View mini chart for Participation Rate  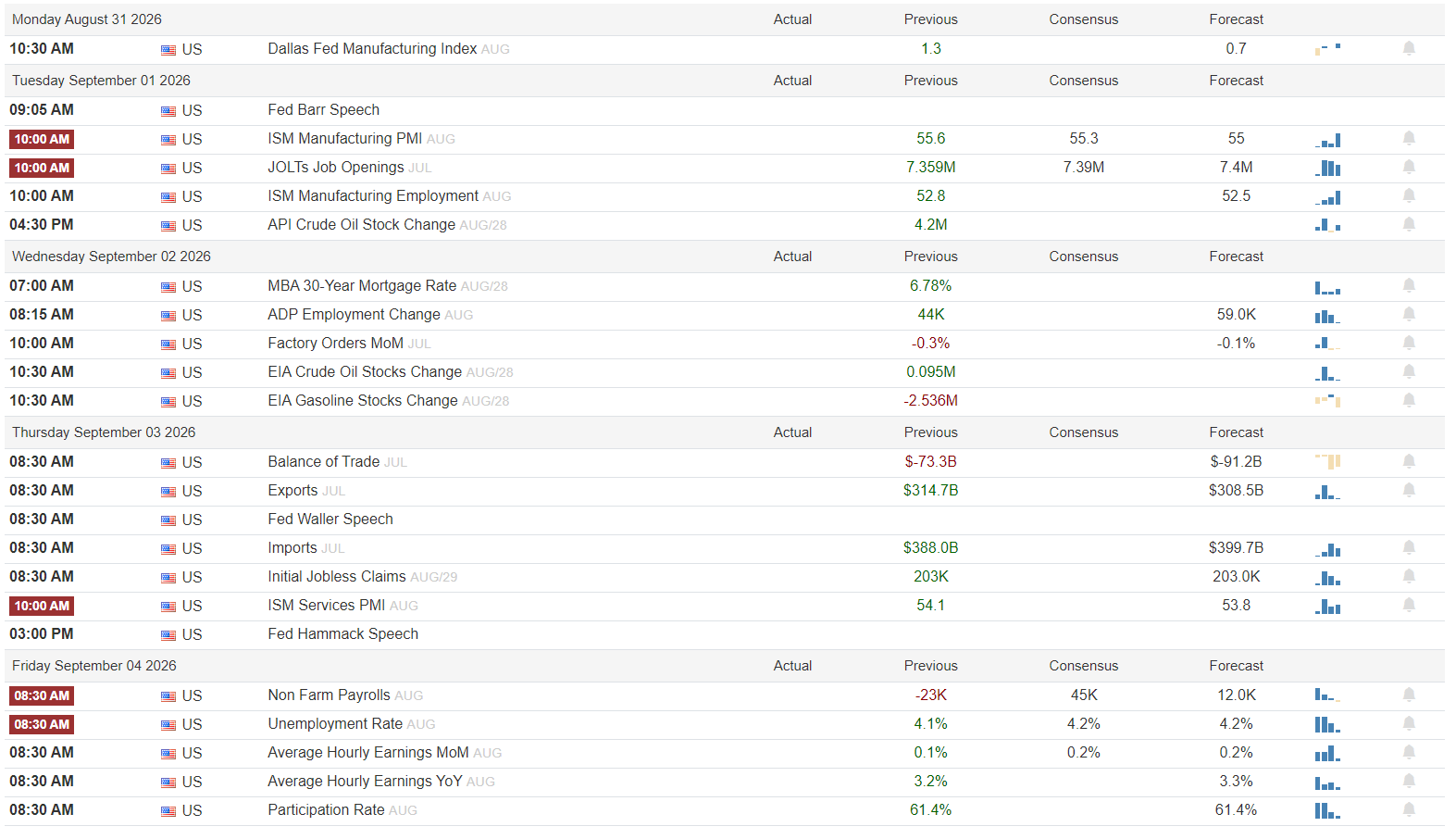coord(1327,810)
